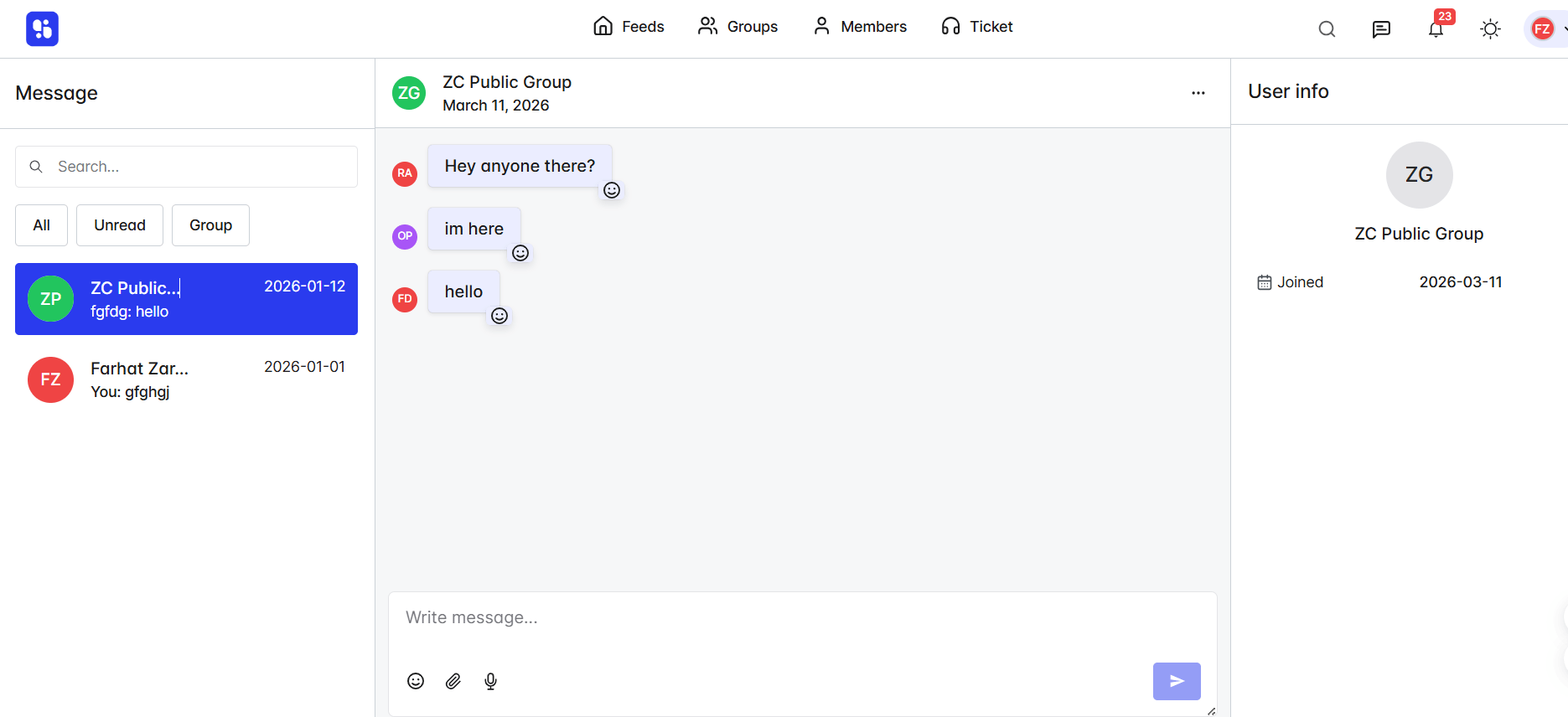Open Farhat Zar... conversation
The width and height of the screenshot is (1568, 717).
click(186, 379)
